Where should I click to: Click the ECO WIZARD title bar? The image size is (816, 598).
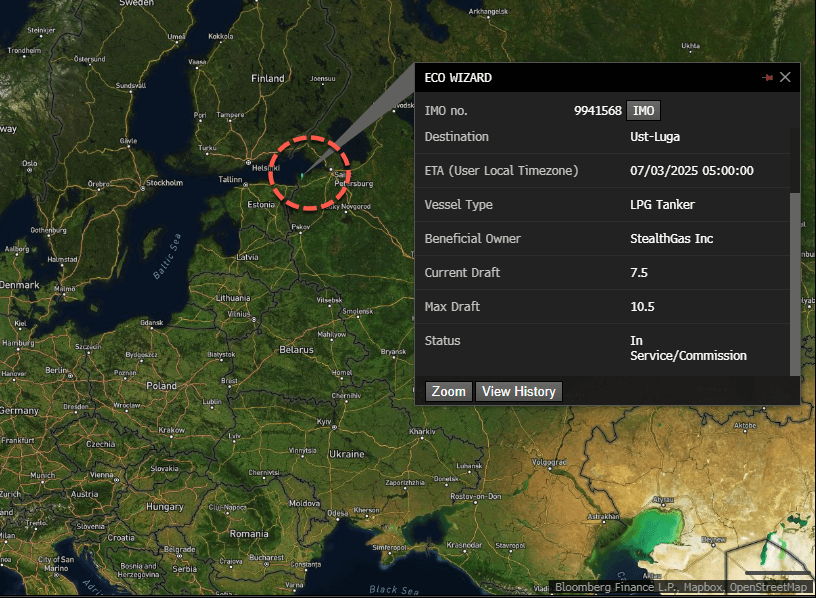(580, 77)
